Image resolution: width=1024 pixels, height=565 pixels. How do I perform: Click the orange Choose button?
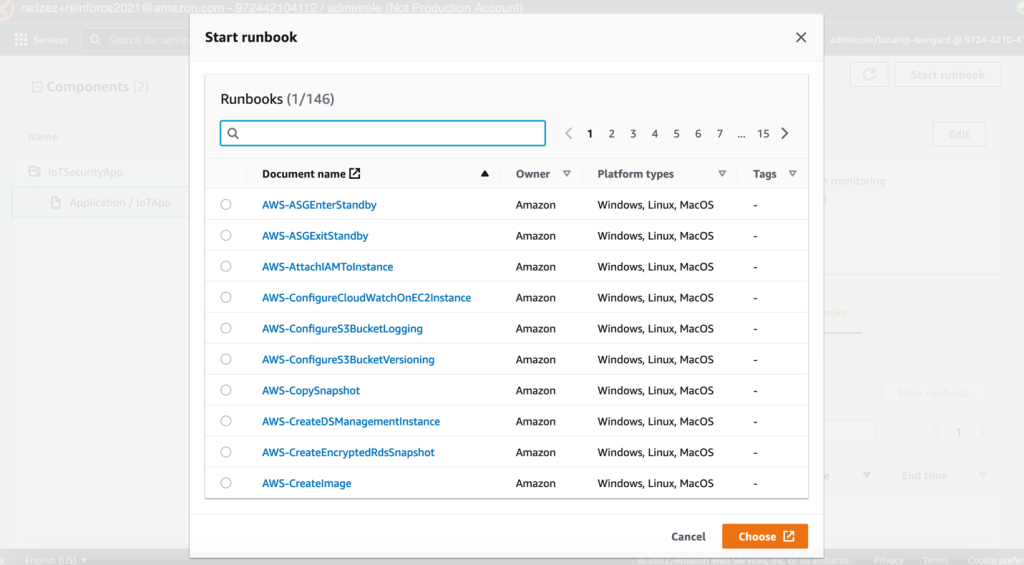[765, 536]
